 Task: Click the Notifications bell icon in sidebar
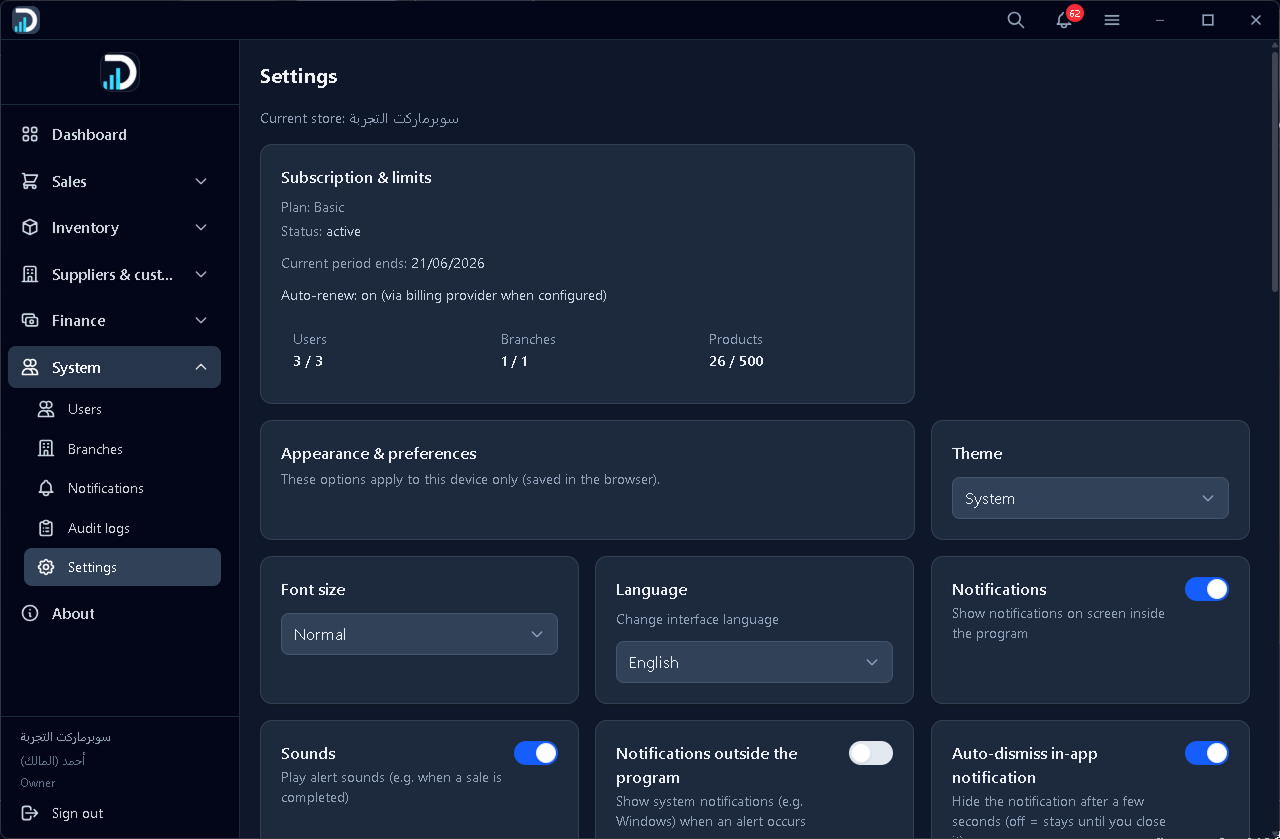click(46, 488)
